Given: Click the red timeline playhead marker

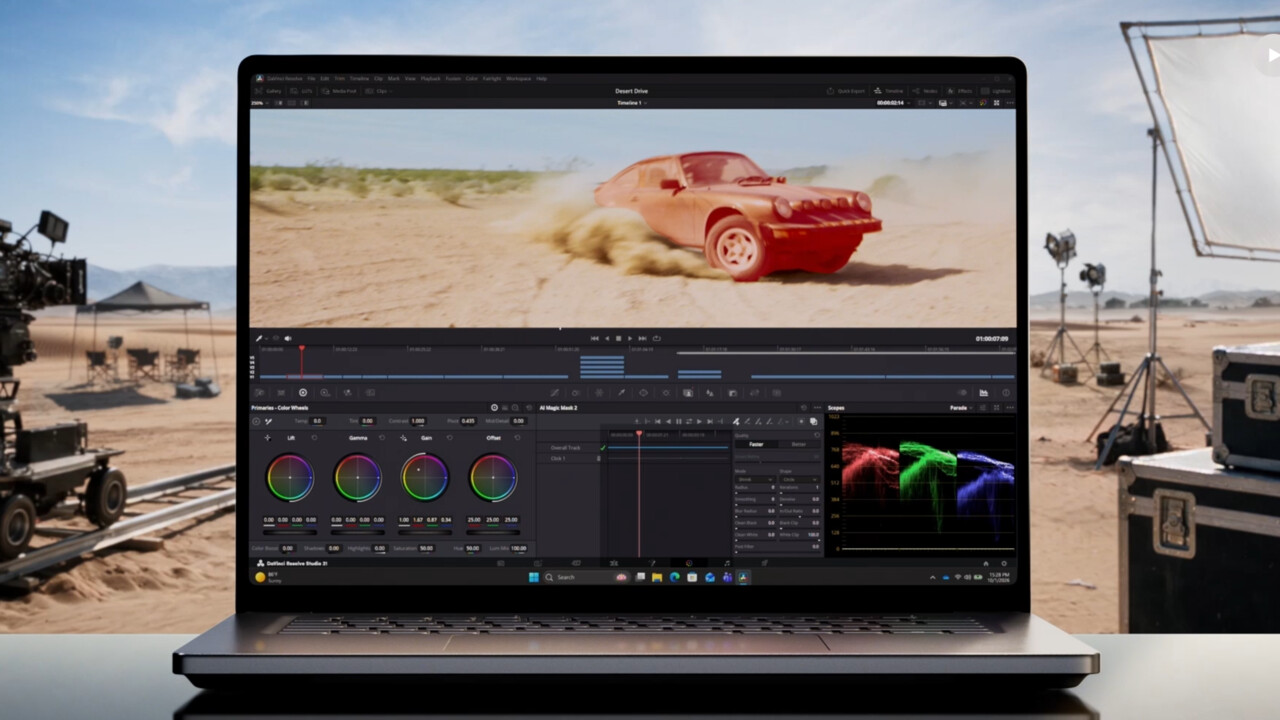Looking at the screenshot, I should click(x=301, y=349).
